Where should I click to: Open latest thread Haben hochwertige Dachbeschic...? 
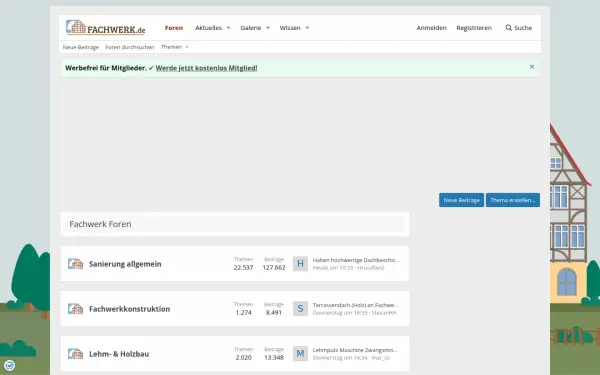pyautogui.click(x=356, y=260)
